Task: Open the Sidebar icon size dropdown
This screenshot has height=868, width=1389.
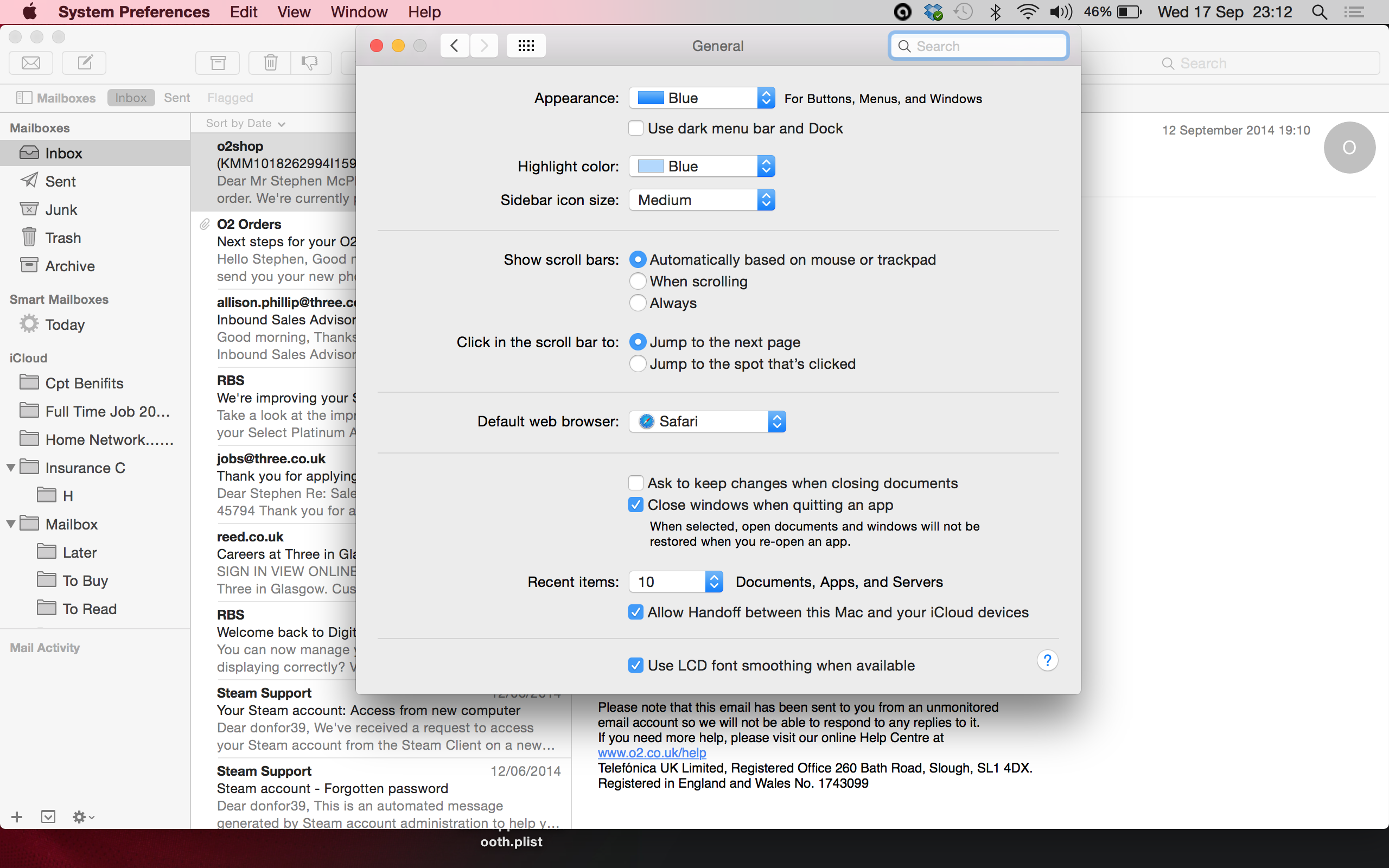Action: pos(702,200)
